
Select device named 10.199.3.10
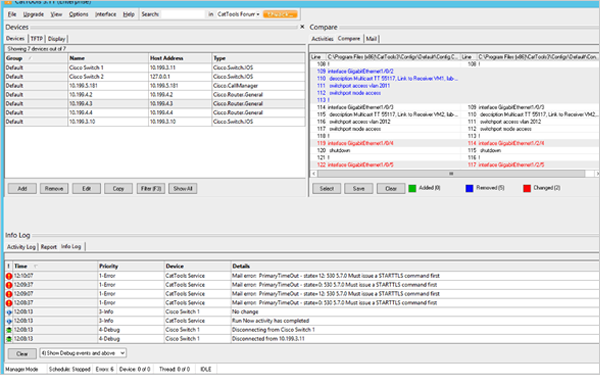[155, 122]
